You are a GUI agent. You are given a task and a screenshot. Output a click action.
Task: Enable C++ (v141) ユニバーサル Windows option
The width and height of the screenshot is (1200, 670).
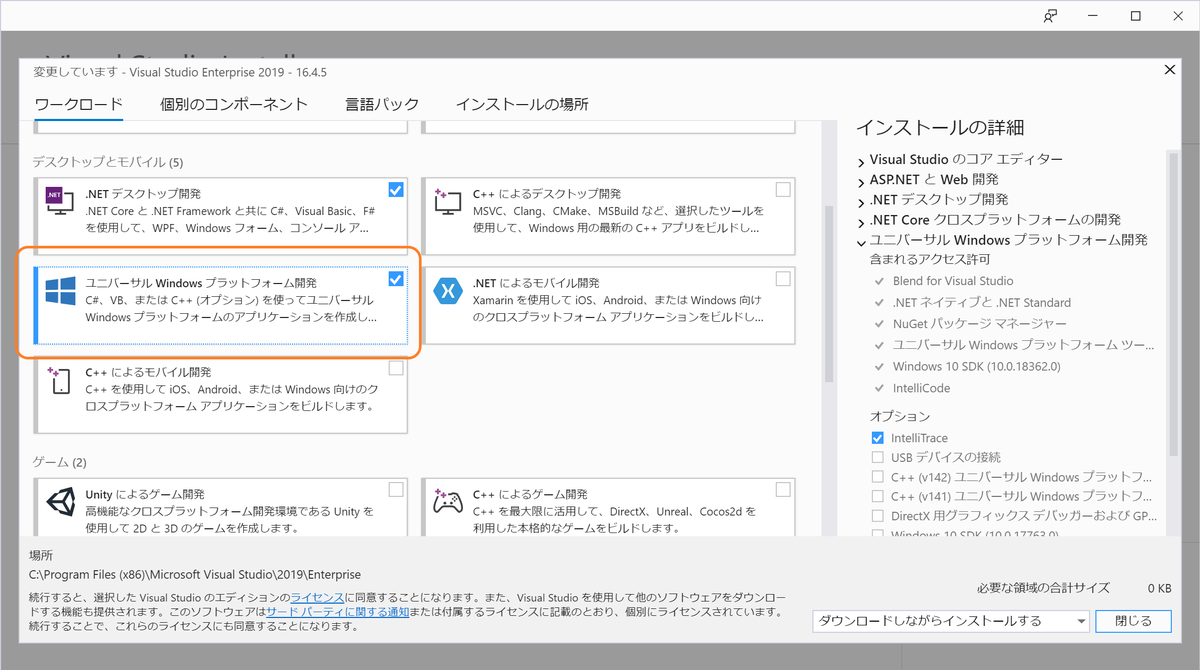pyautogui.click(x=878, y=496)
